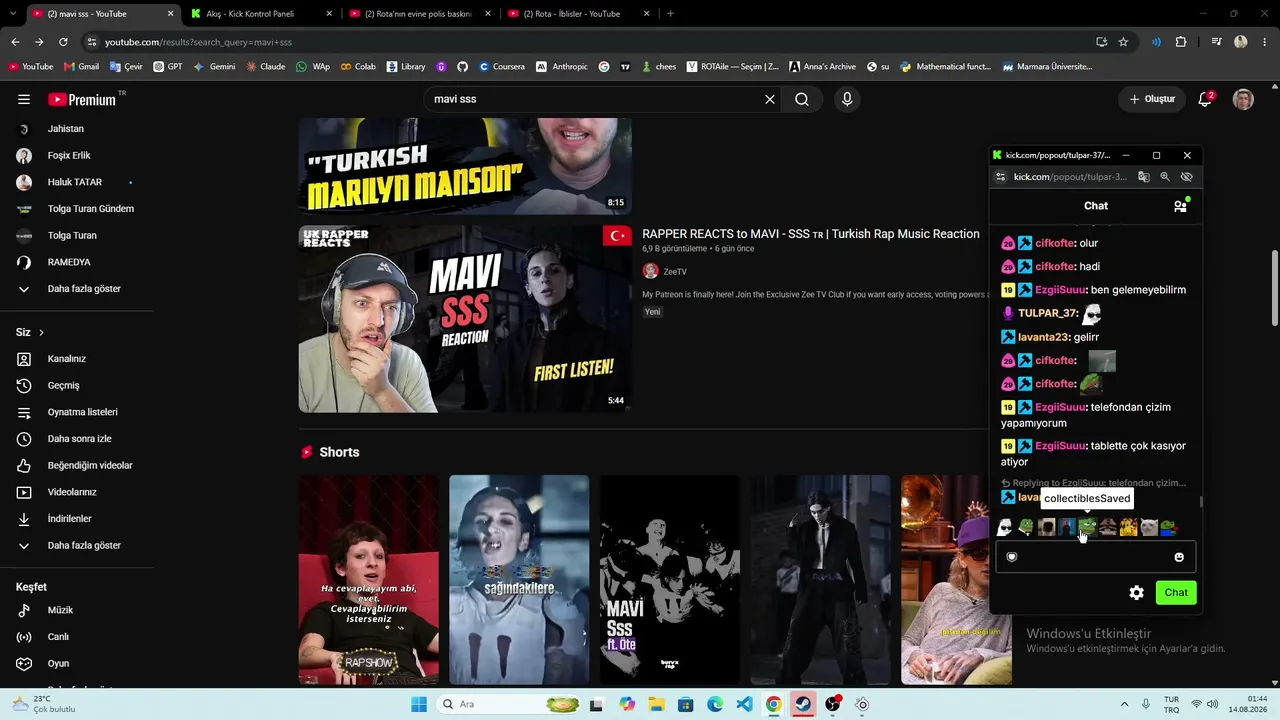
Task: Send message with green Chat button
Action: (1176, 593)
